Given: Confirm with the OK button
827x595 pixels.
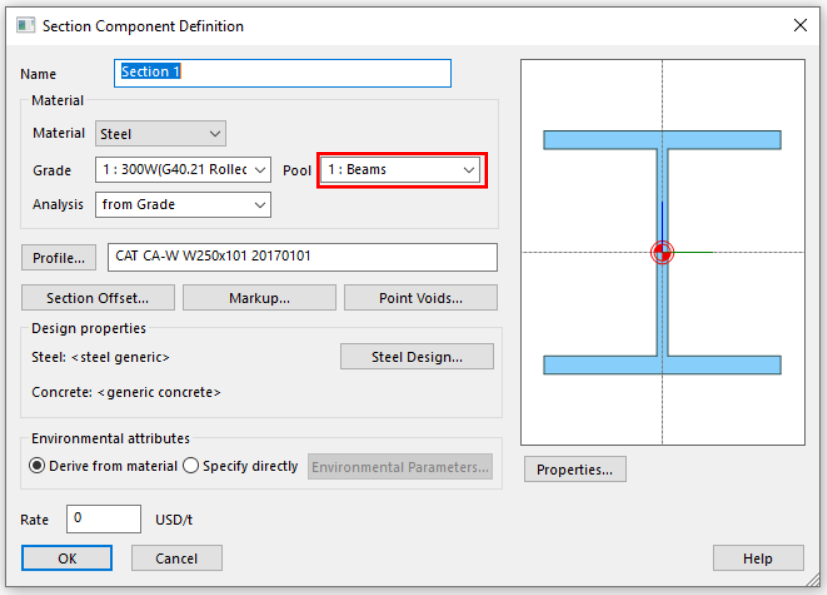Looking at the screenshot, I should tap(67, 559).
